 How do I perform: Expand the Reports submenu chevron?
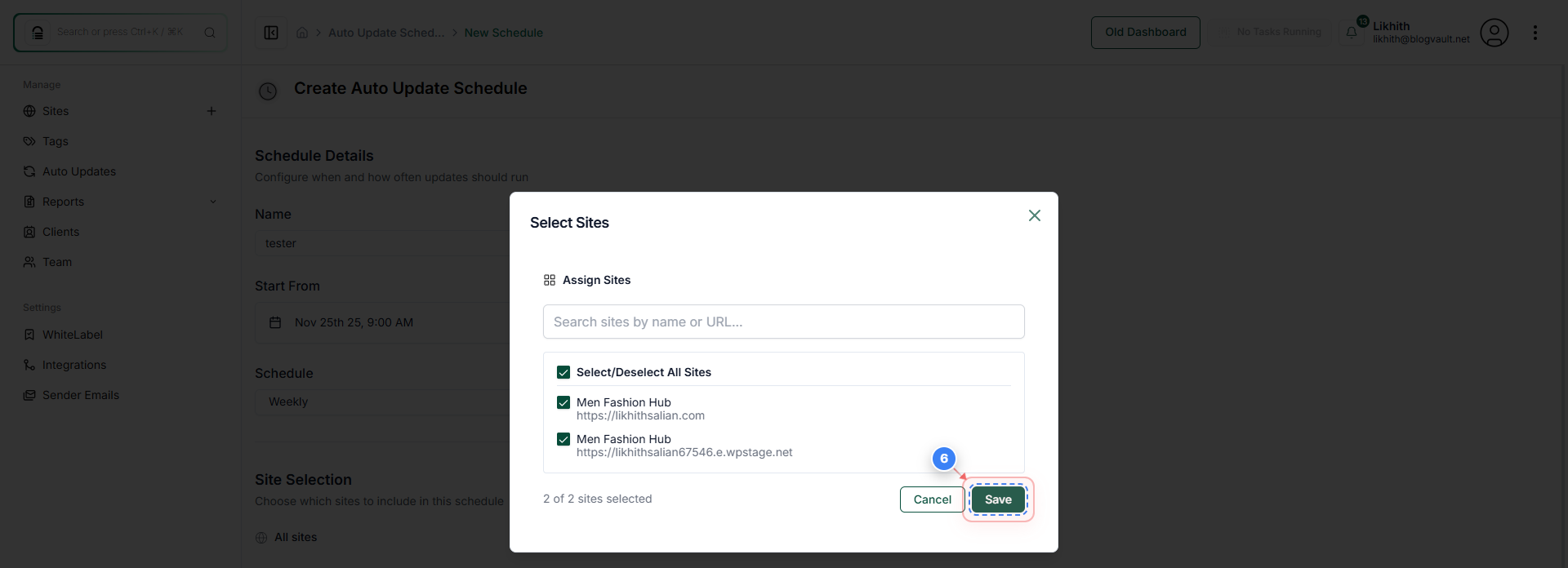213,202
